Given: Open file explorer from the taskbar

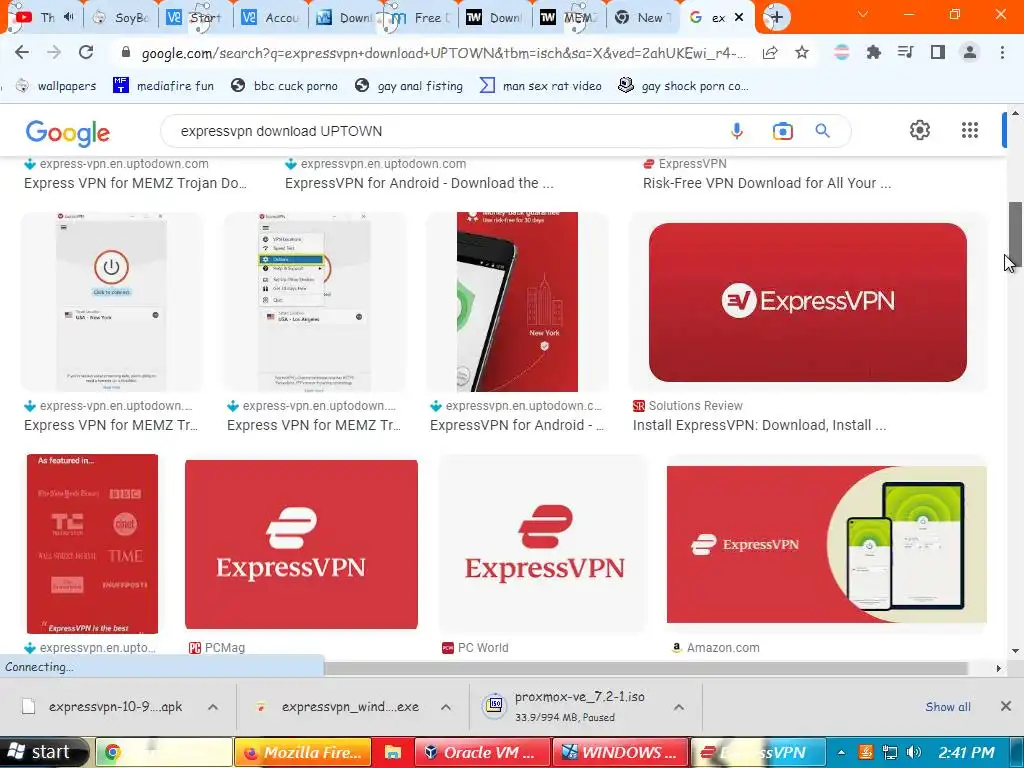Looking at the screenshot, I should (x=392, y=752).
